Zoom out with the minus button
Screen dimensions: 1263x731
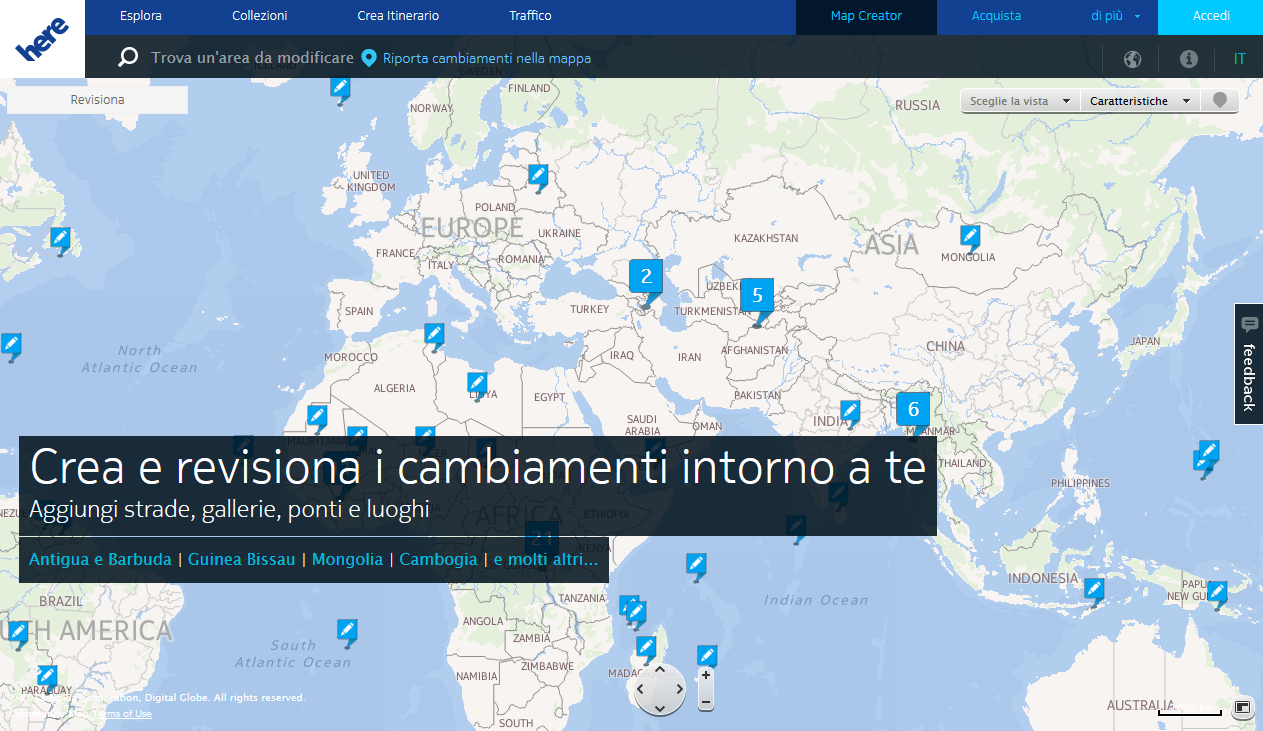click(706, 702)
